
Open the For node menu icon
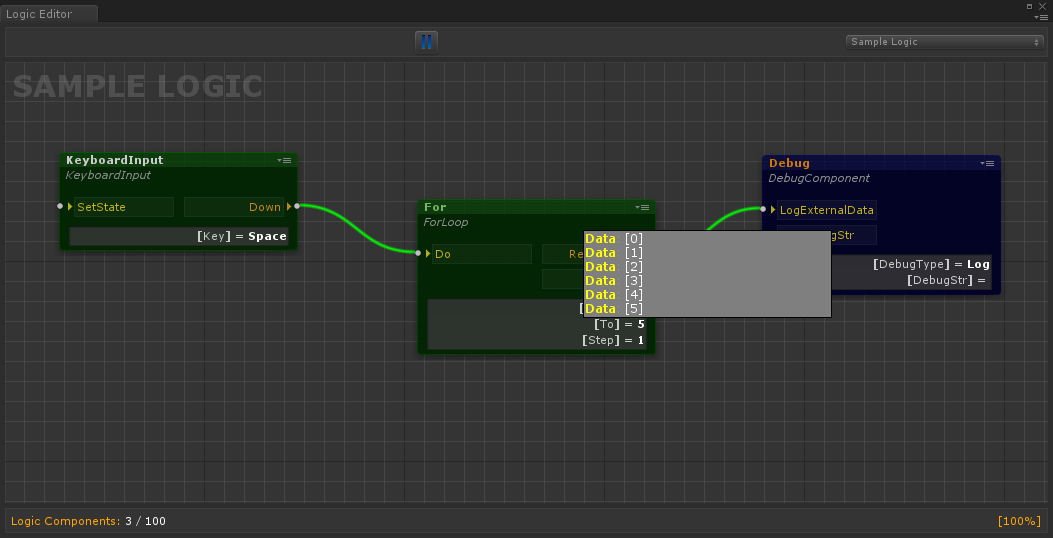[x=642, y=208]
